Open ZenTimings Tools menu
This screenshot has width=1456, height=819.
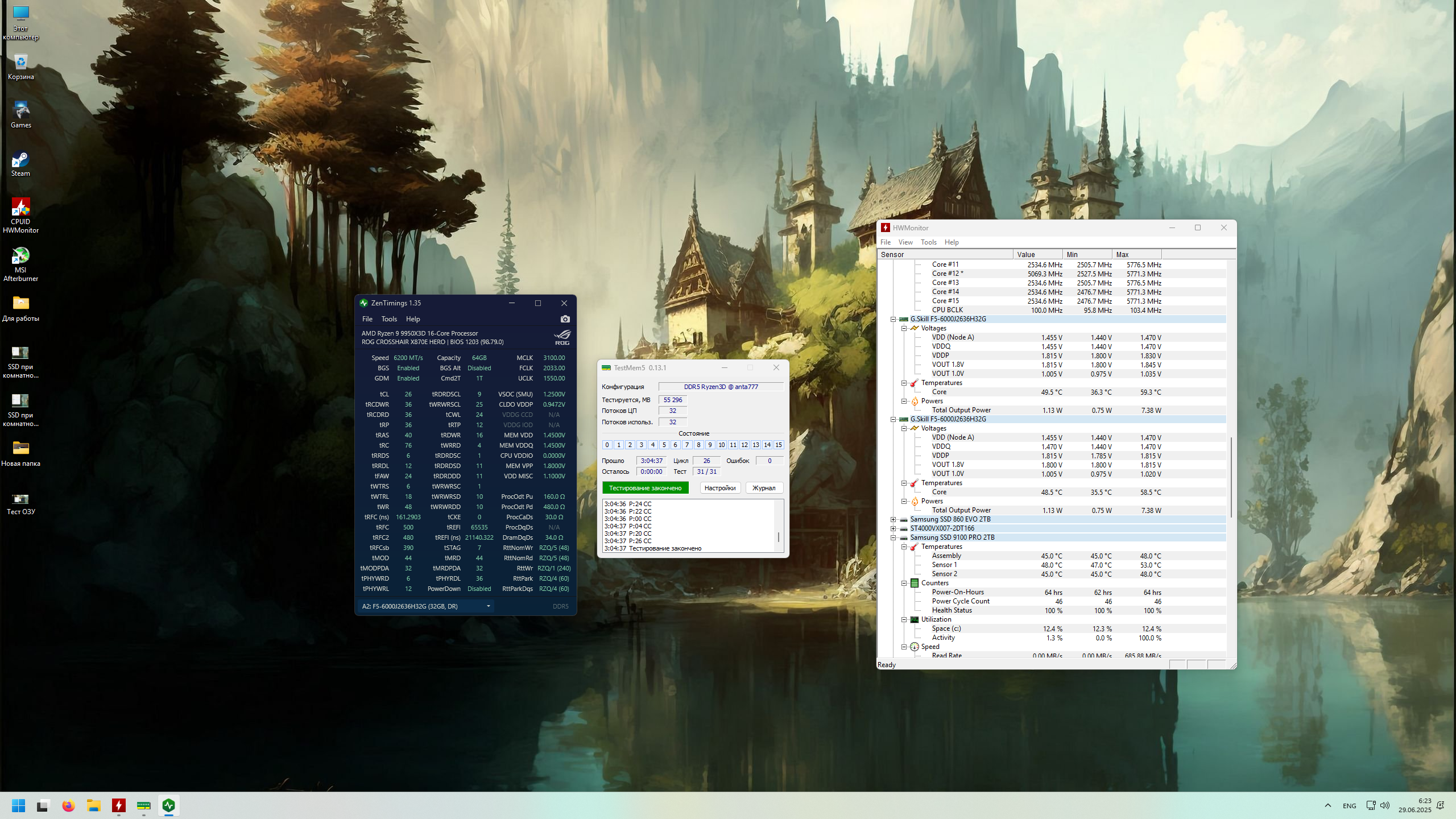pos(389,319)
